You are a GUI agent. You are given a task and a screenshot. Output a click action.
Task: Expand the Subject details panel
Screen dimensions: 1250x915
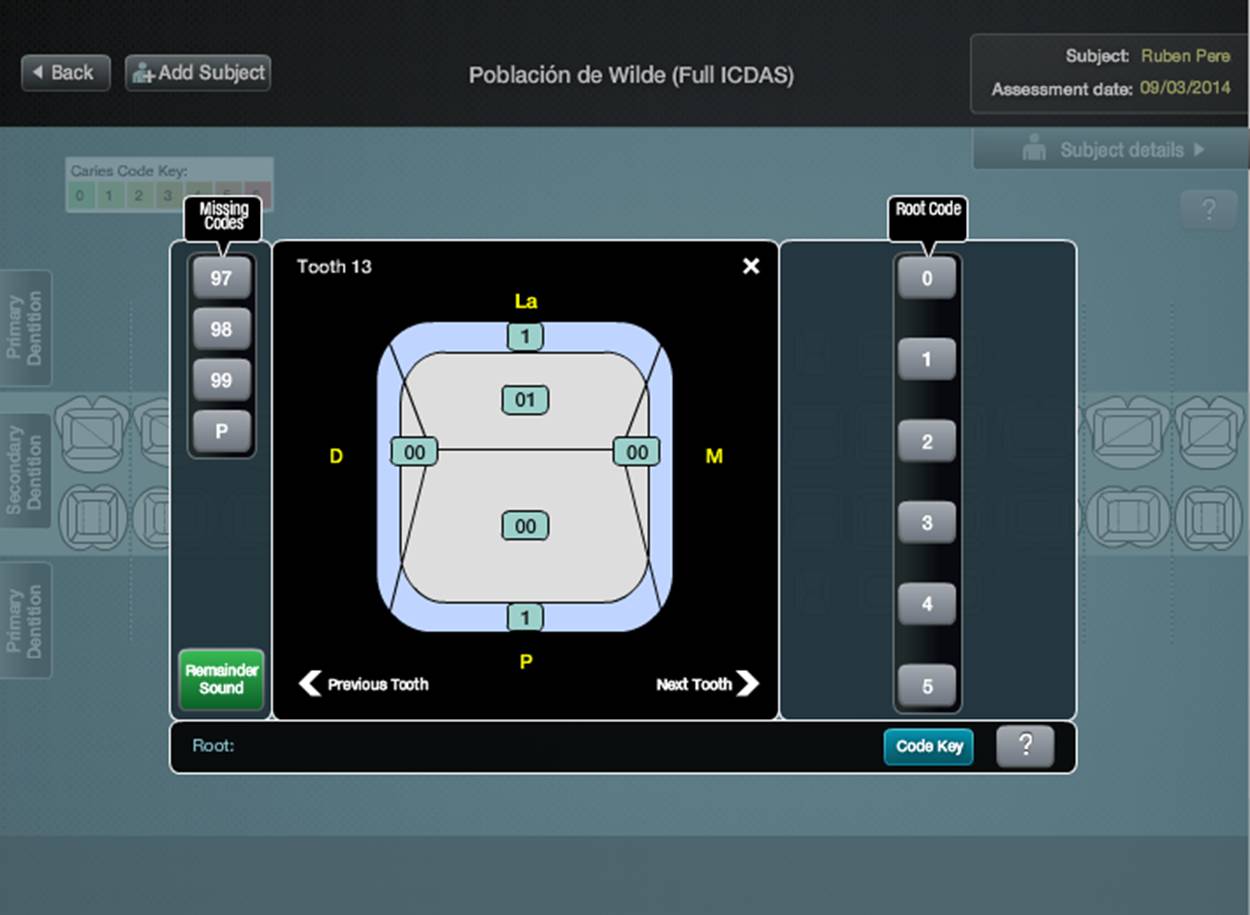pyautogui.click(x=1110, y=150)
